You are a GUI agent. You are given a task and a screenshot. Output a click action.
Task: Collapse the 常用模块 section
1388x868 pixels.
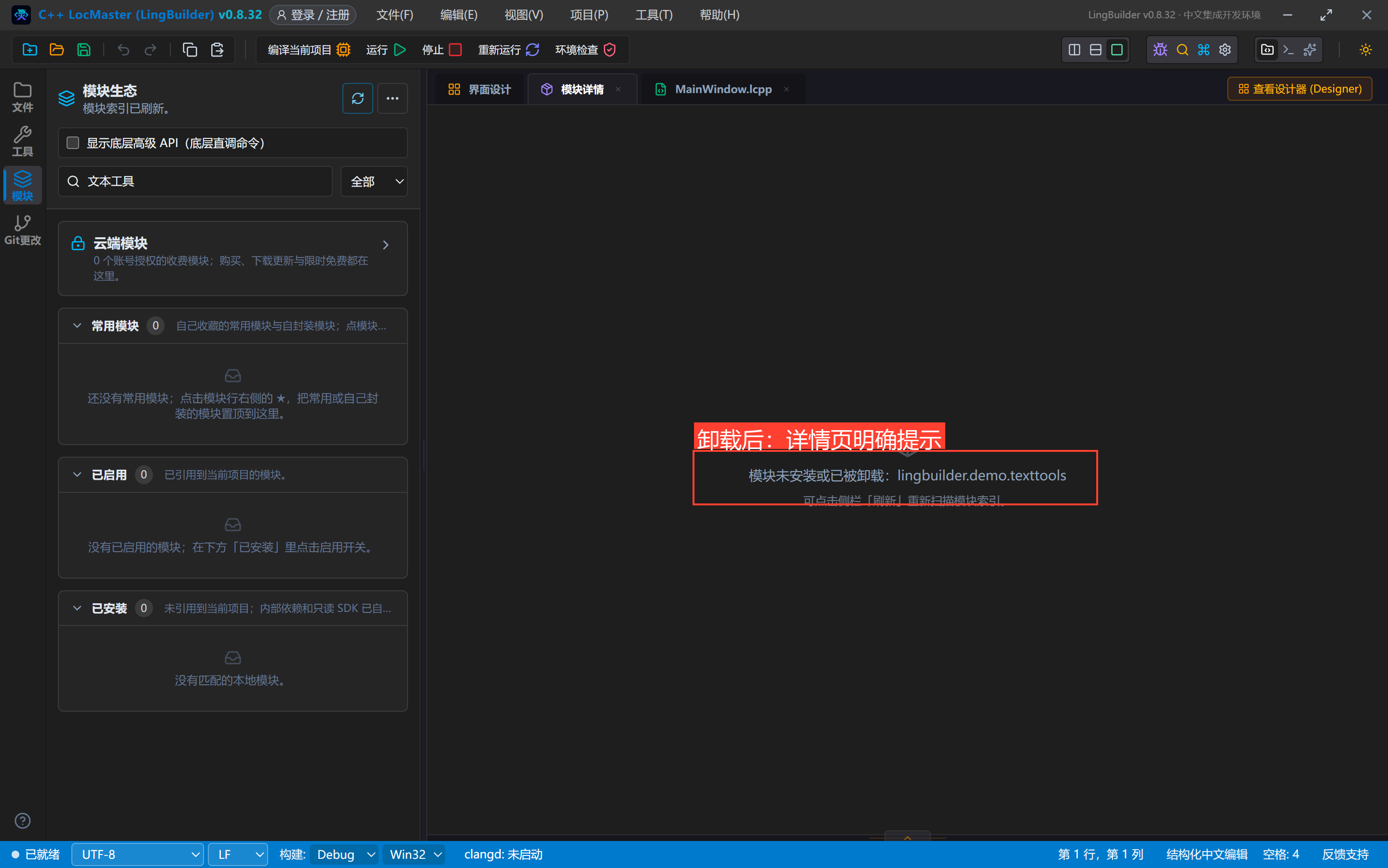77,326
